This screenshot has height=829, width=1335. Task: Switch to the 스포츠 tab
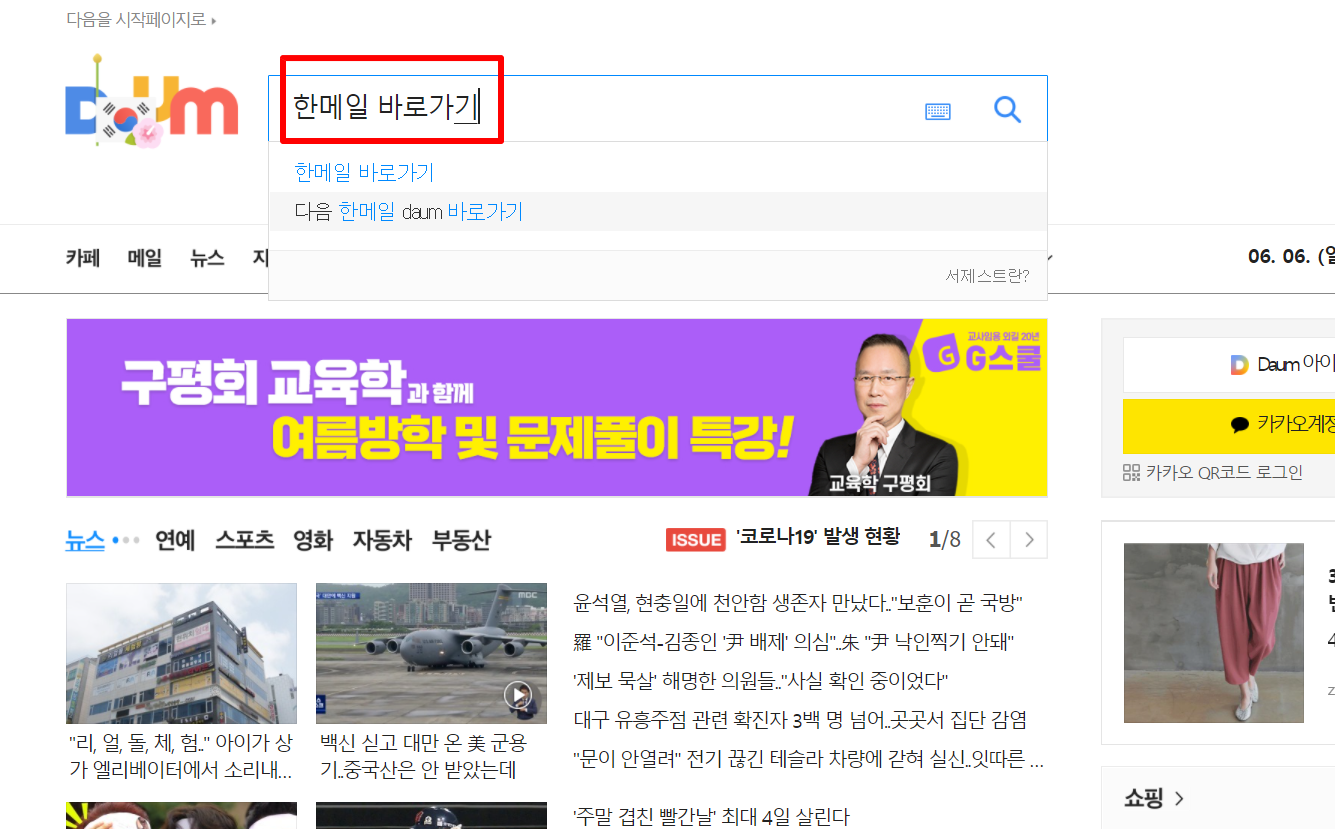[244, 540]
